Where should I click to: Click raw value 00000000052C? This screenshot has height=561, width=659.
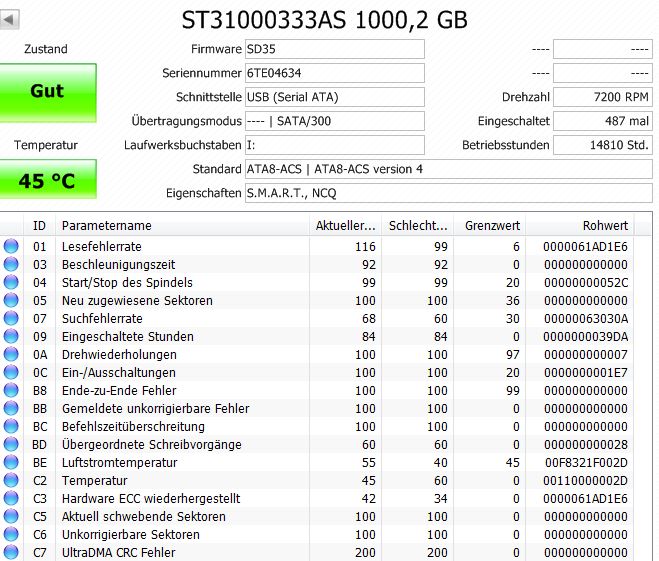click(586, 282)
